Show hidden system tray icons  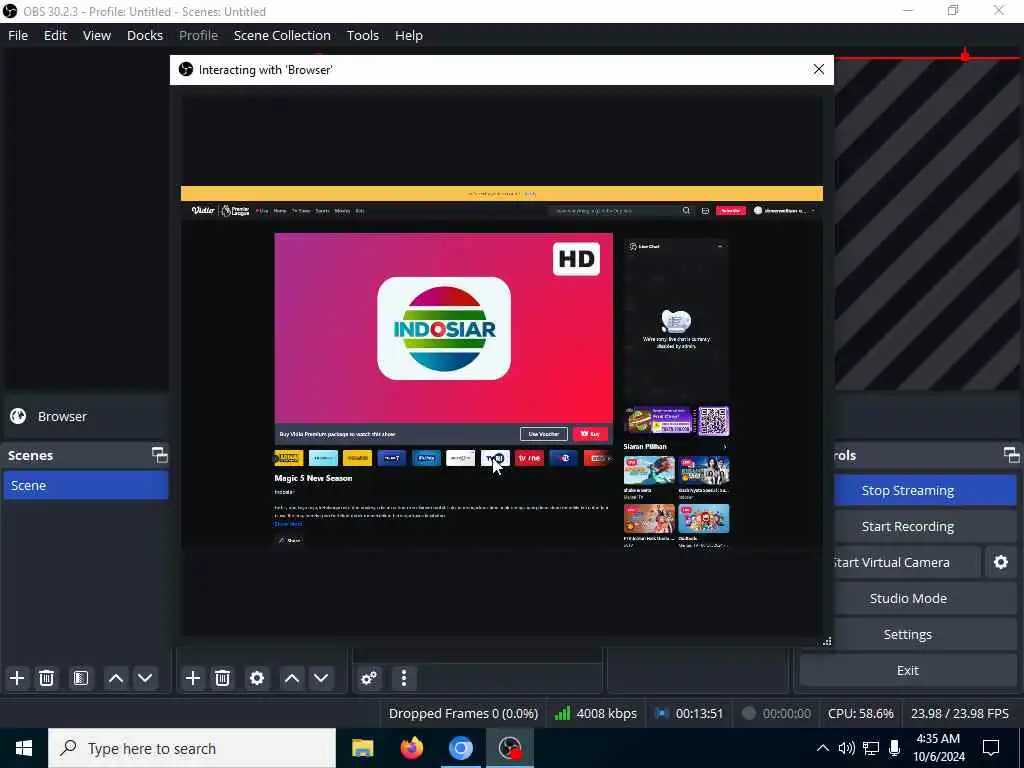[x=823, y=748]
